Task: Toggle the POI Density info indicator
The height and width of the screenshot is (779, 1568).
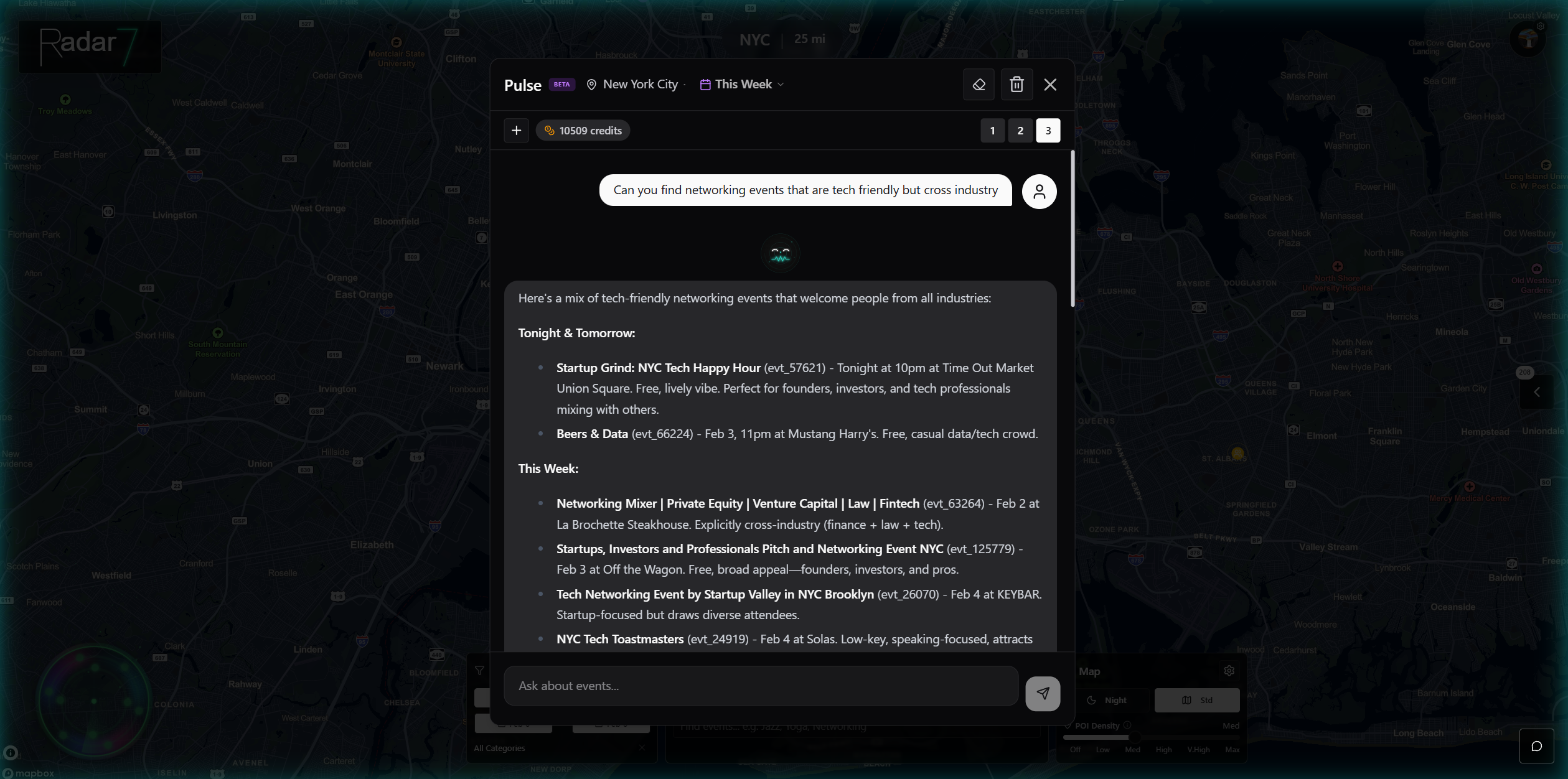Action: click(x=1128, y=725)
